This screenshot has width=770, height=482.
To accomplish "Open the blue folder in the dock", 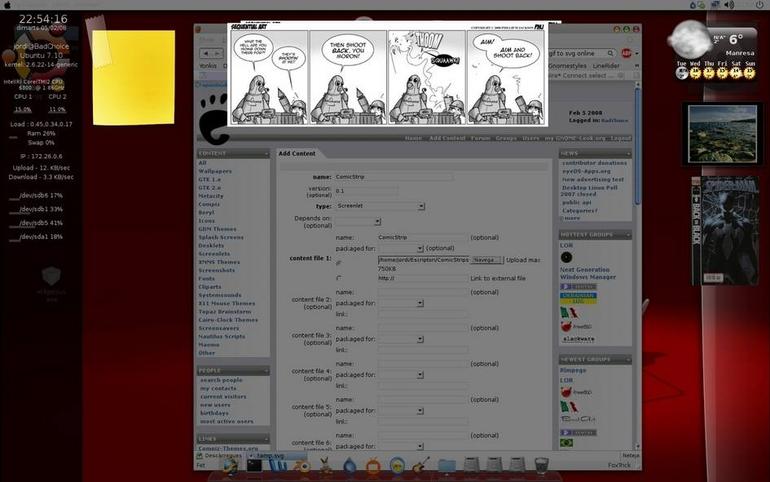I will tap(446, 466).
